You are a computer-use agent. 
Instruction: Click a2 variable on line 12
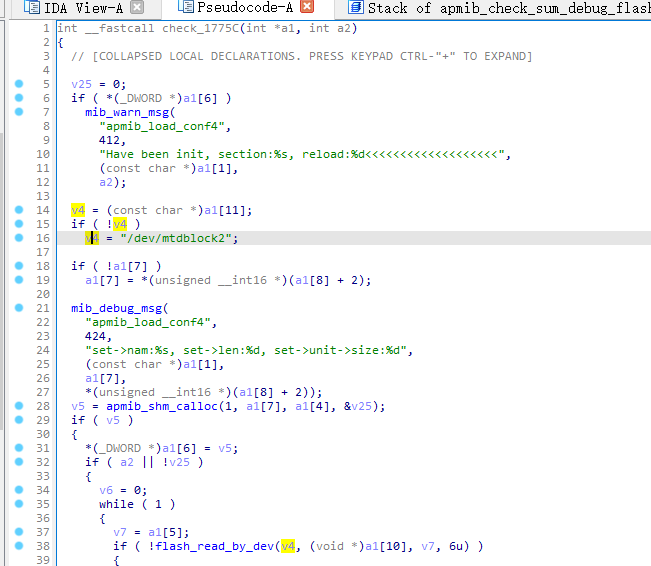point(106,182)
